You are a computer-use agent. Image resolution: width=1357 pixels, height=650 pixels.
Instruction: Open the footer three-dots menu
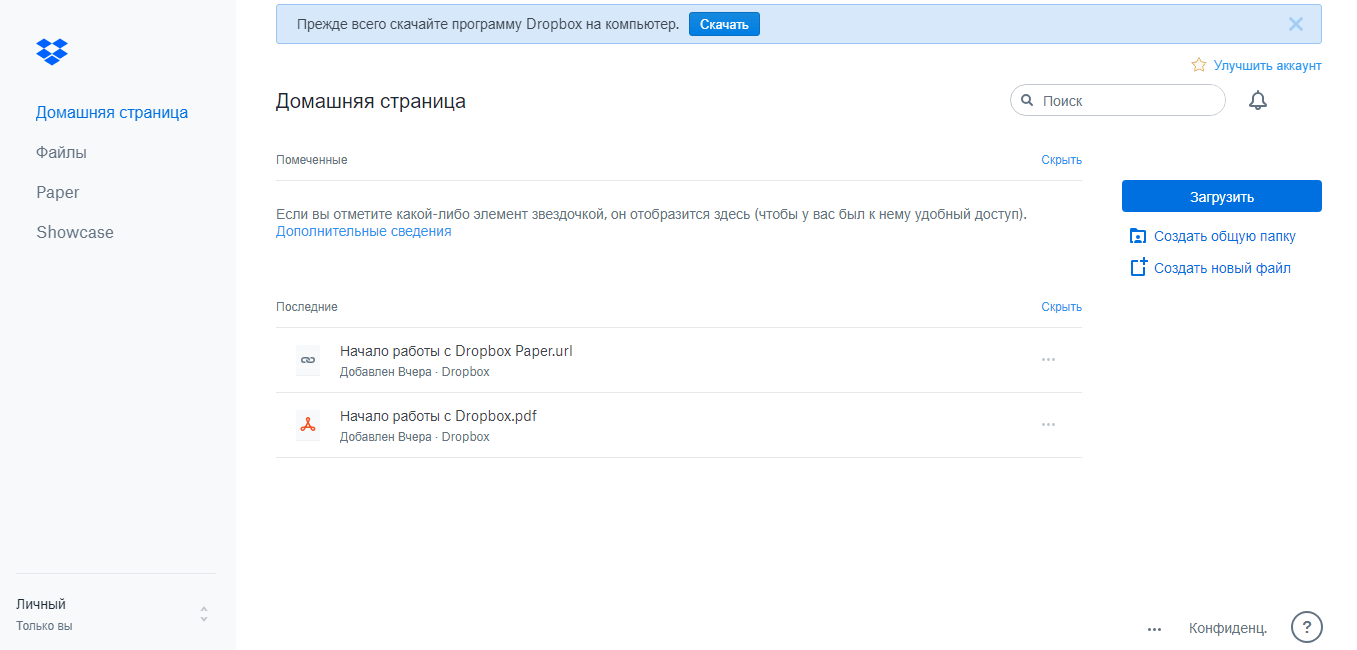(1154, 629)
